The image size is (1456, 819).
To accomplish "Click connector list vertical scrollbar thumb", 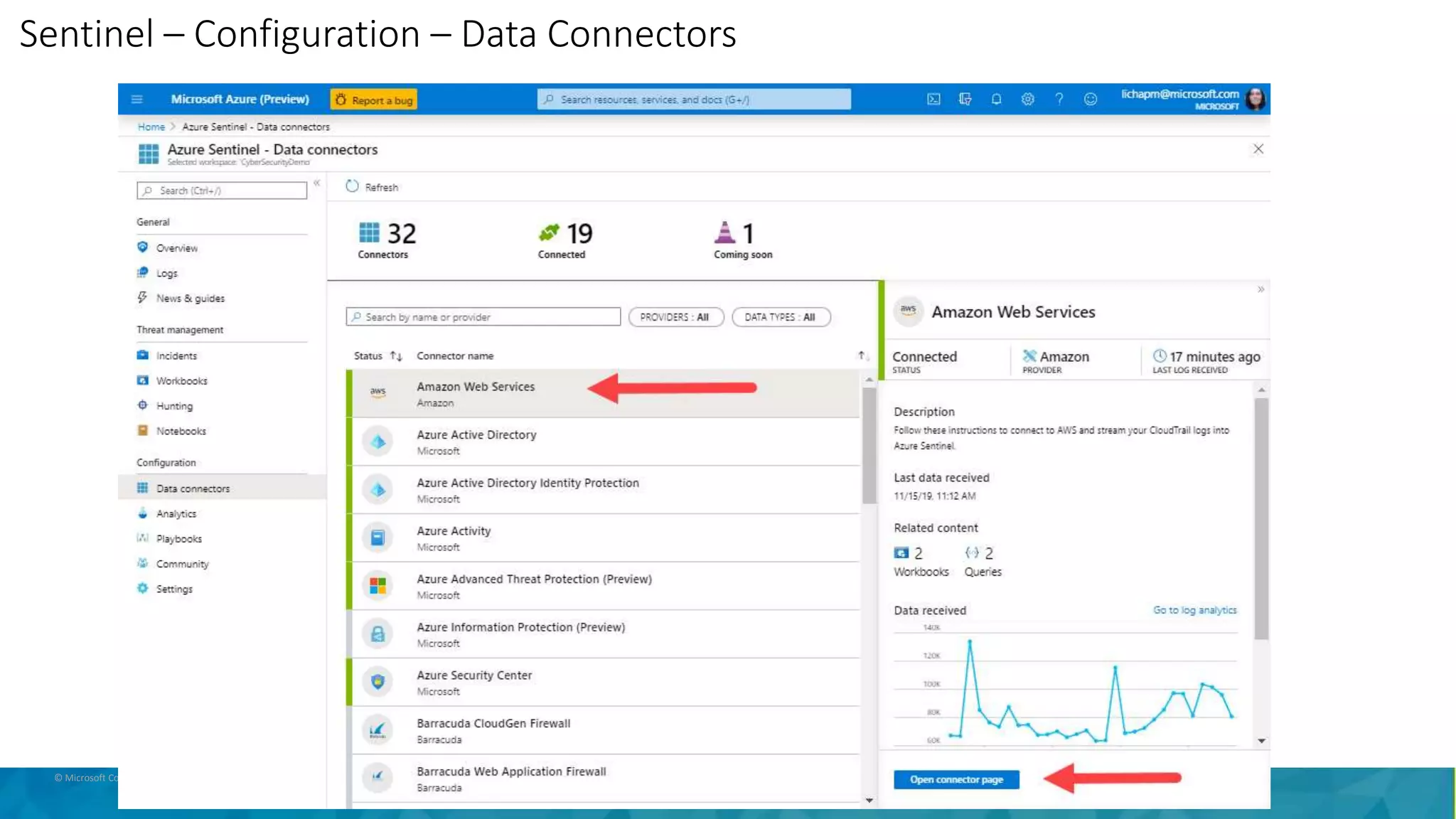I will (869, 444).
